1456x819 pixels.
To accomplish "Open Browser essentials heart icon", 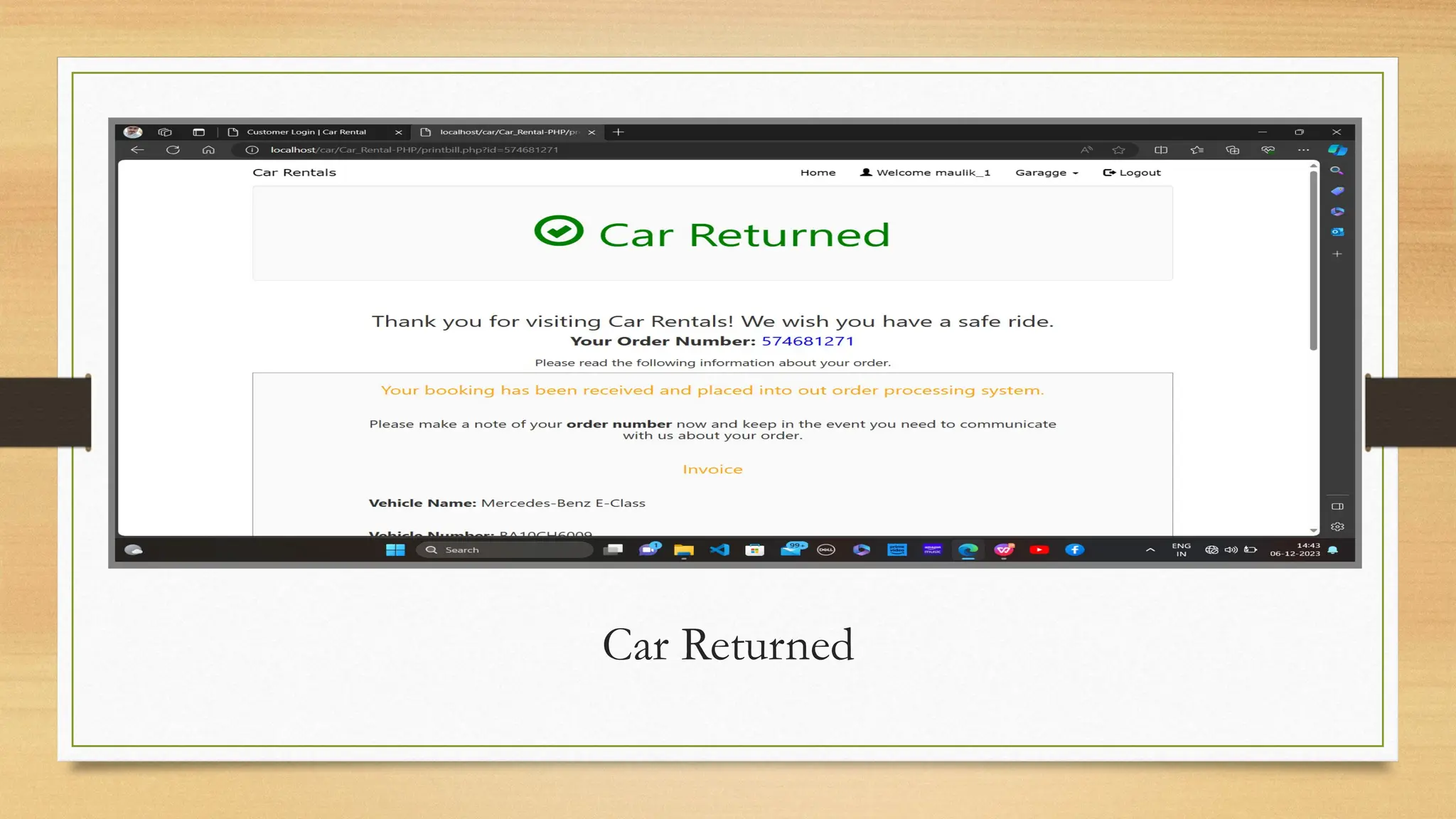I will point(1268,150).
